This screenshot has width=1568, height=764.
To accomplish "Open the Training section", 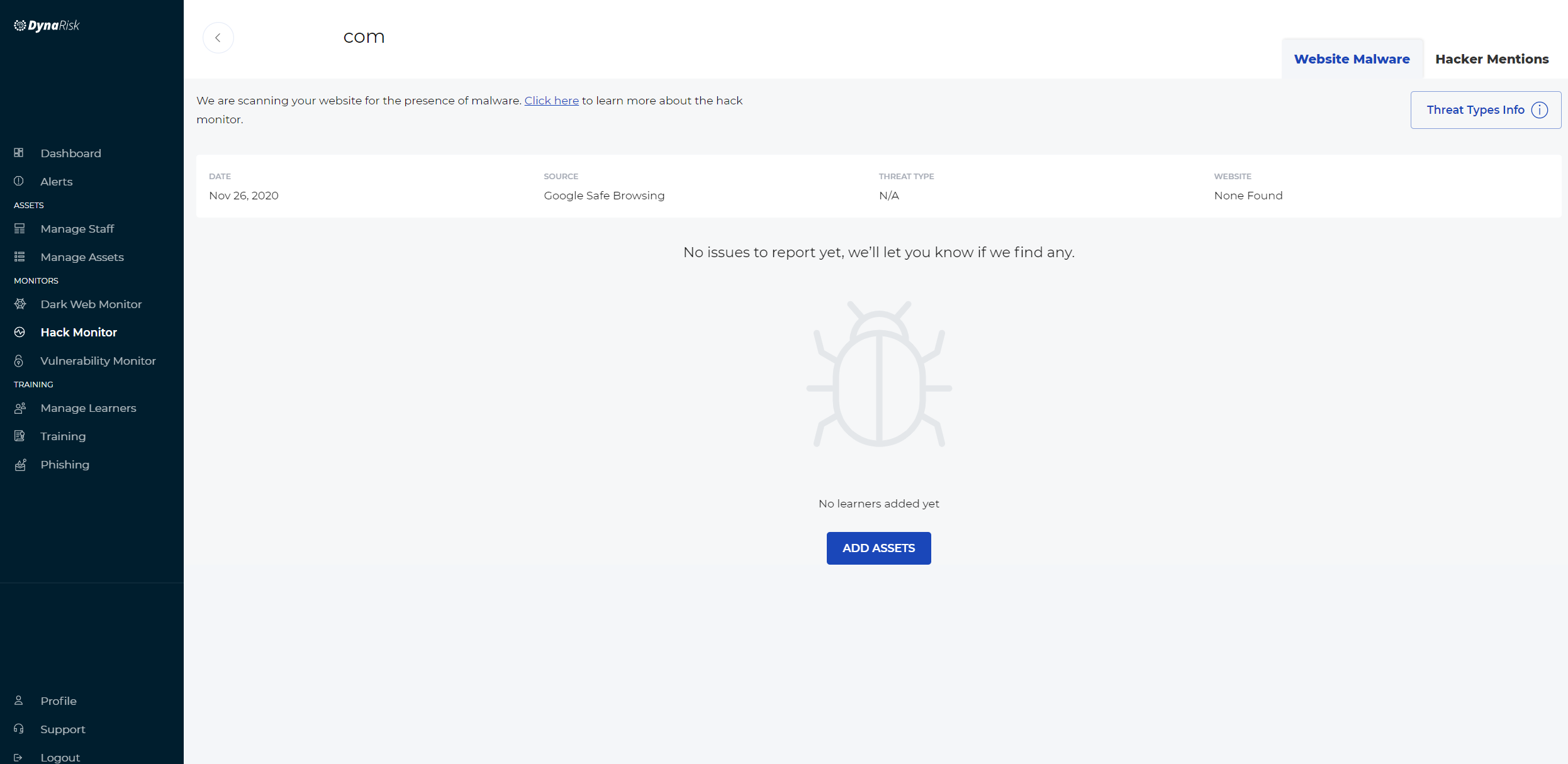I will tap(63, 436).
